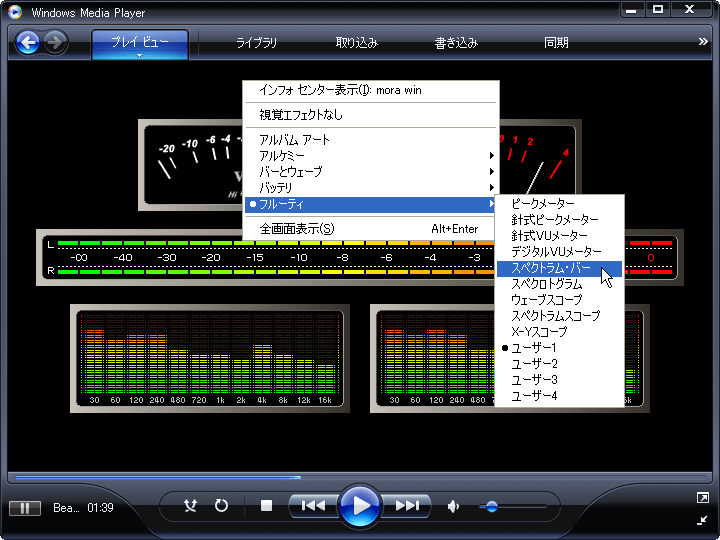The width and height of the screenshot is (720, 540).
Task: Switch to full-screen view icon
Action: (703, 497)
